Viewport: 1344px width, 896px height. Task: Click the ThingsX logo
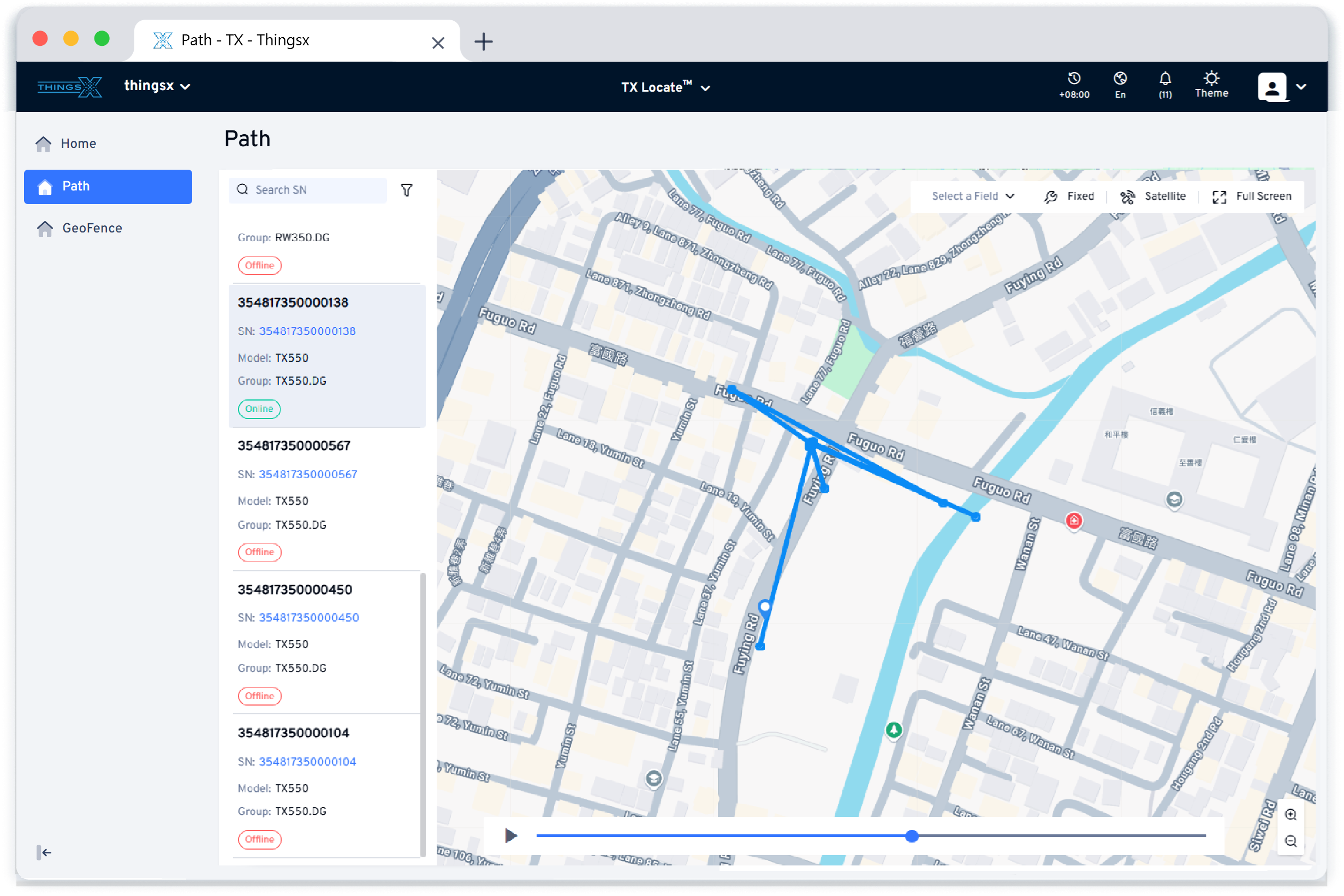[x=69, y=87]
